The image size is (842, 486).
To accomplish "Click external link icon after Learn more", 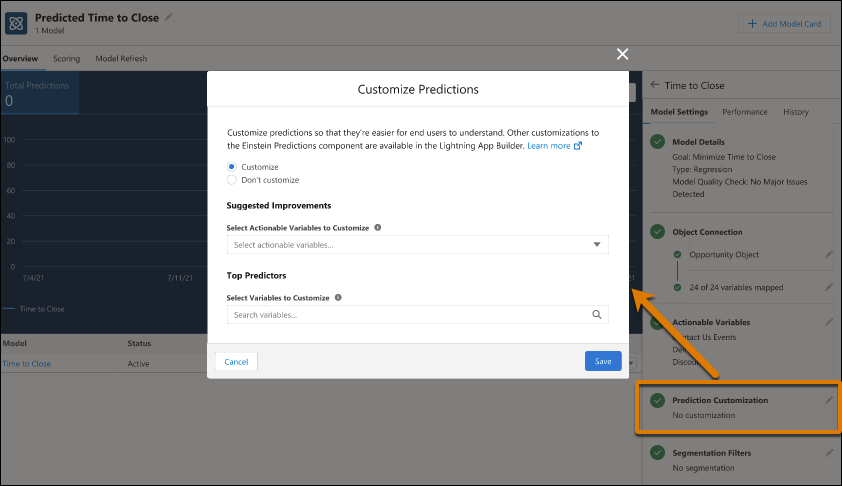I will (x=578, y=146).
